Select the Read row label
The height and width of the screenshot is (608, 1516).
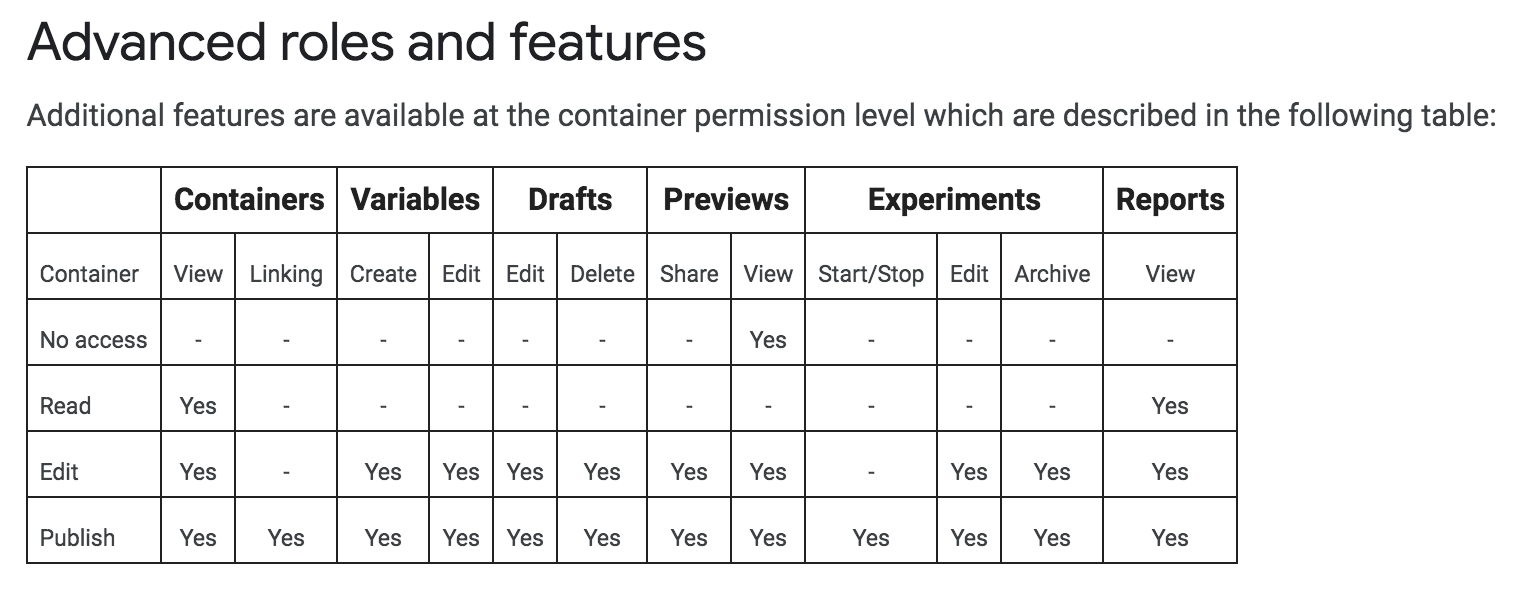pos(65,406)
